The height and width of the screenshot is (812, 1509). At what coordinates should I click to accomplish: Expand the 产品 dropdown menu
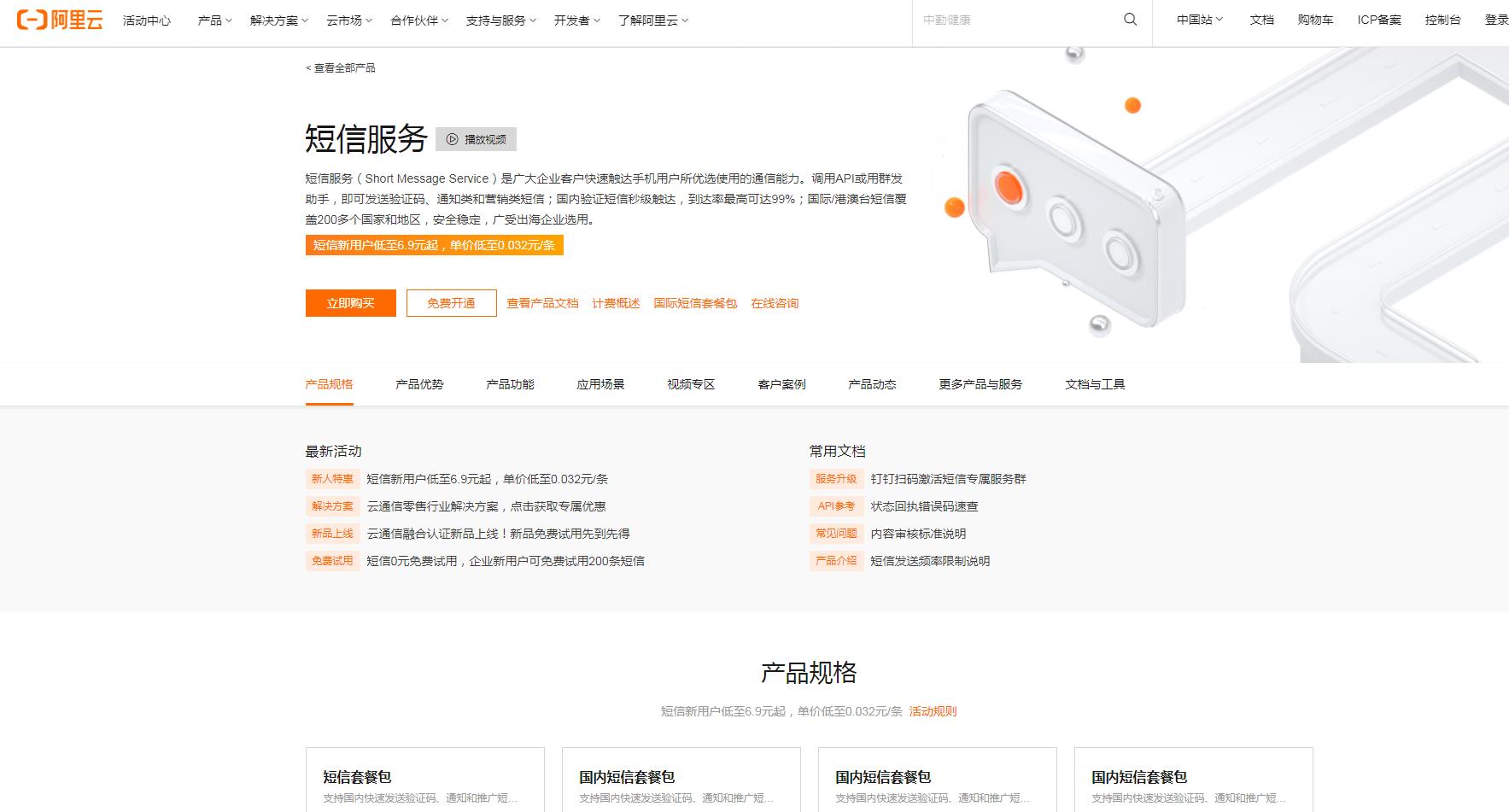click(215, 20)
